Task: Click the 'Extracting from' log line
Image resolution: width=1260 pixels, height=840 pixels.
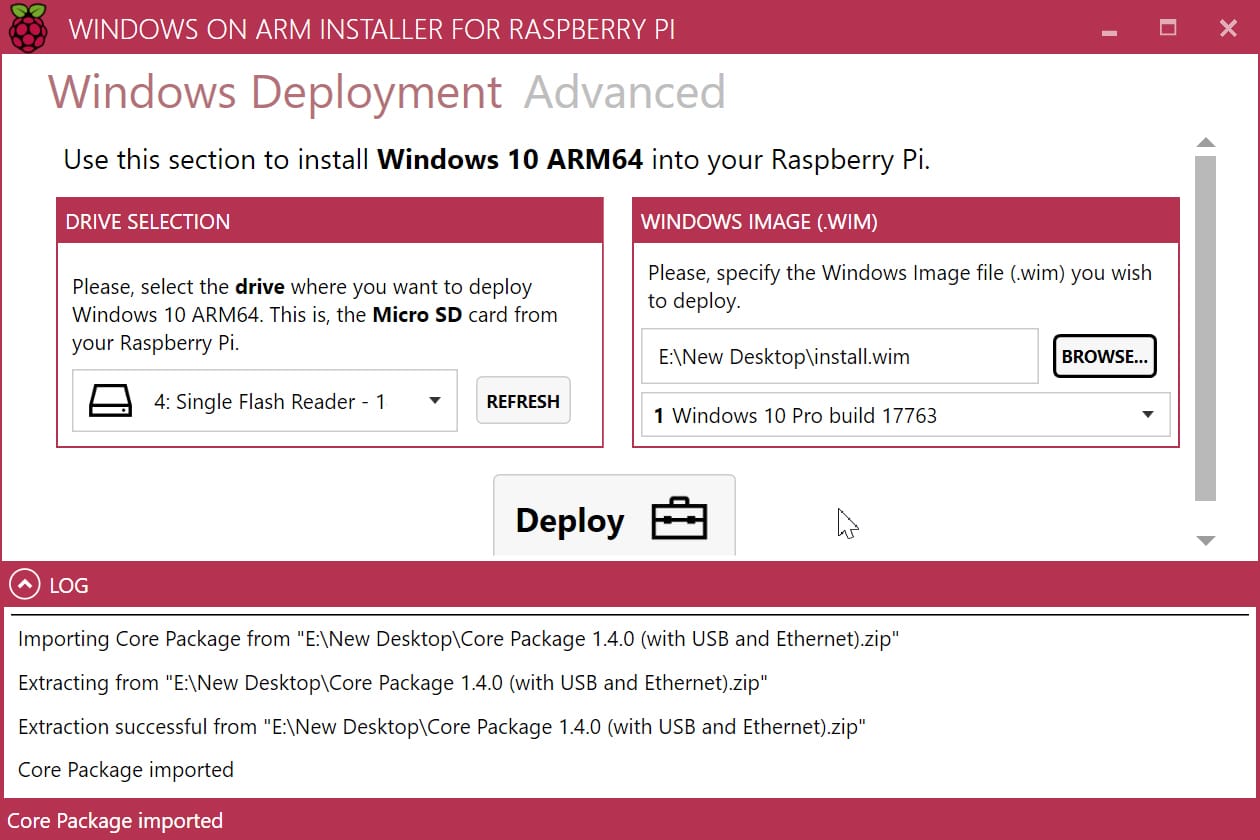Action: (392, 682)
